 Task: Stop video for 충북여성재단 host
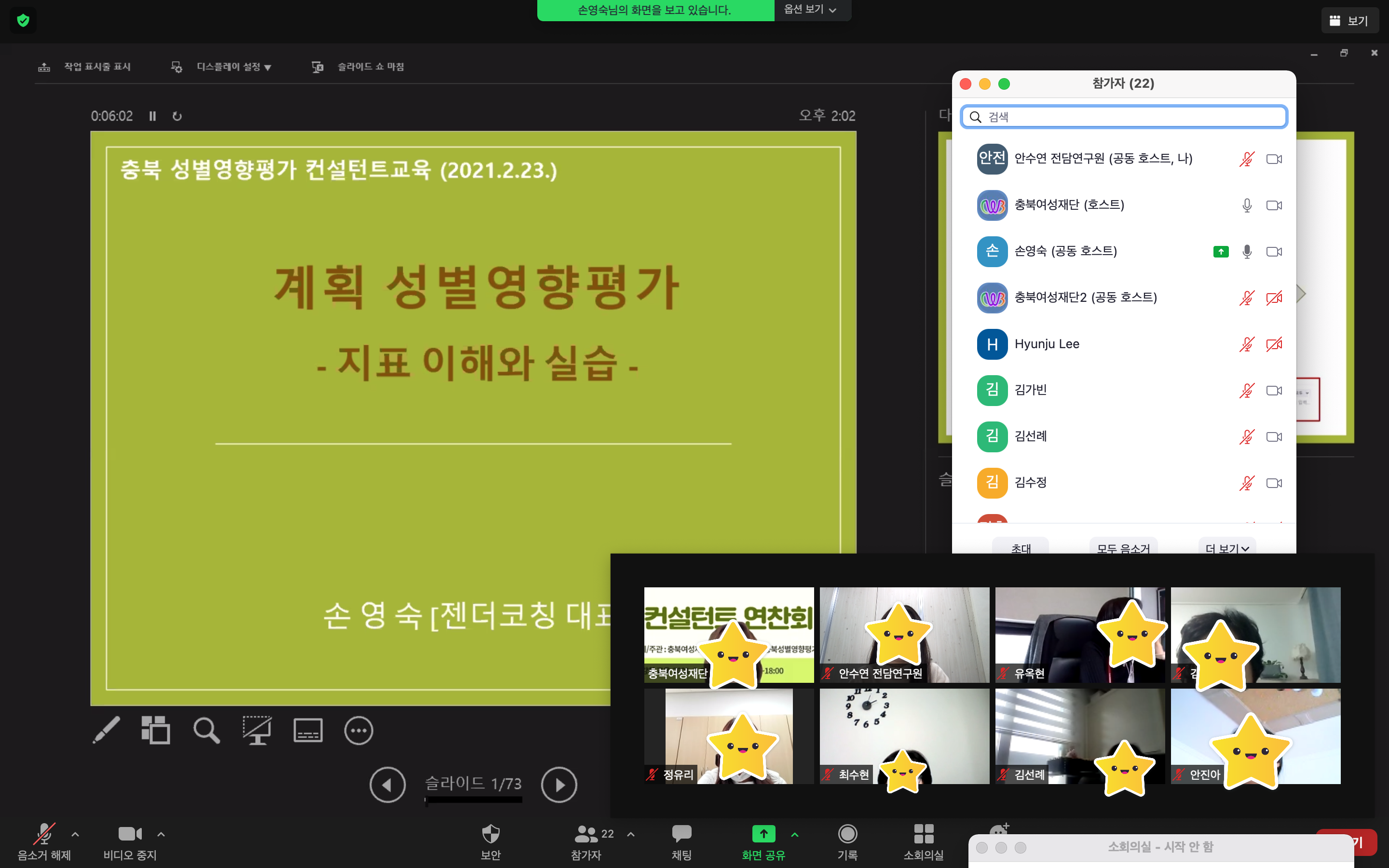coord(1274,205)
